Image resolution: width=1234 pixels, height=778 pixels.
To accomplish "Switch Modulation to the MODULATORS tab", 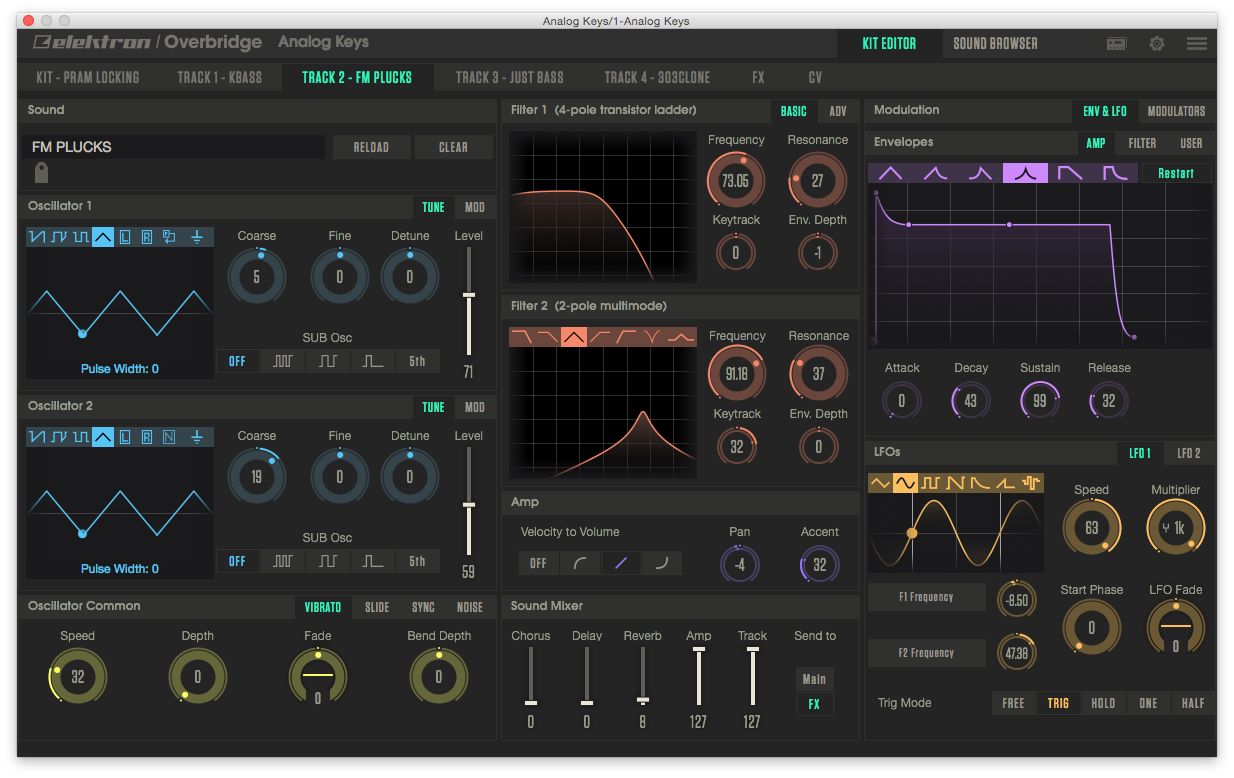I will (x=1176, y=111).
